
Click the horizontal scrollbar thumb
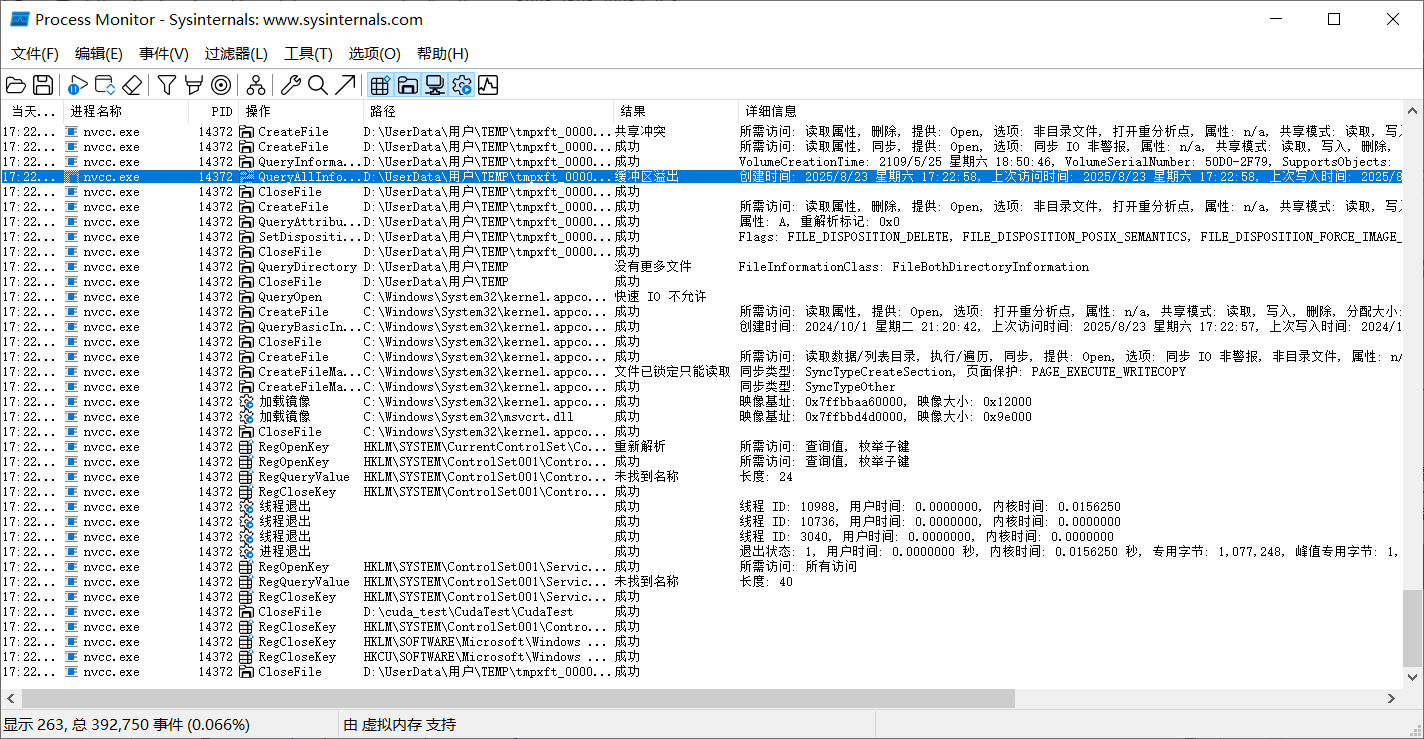pos(518,698)
